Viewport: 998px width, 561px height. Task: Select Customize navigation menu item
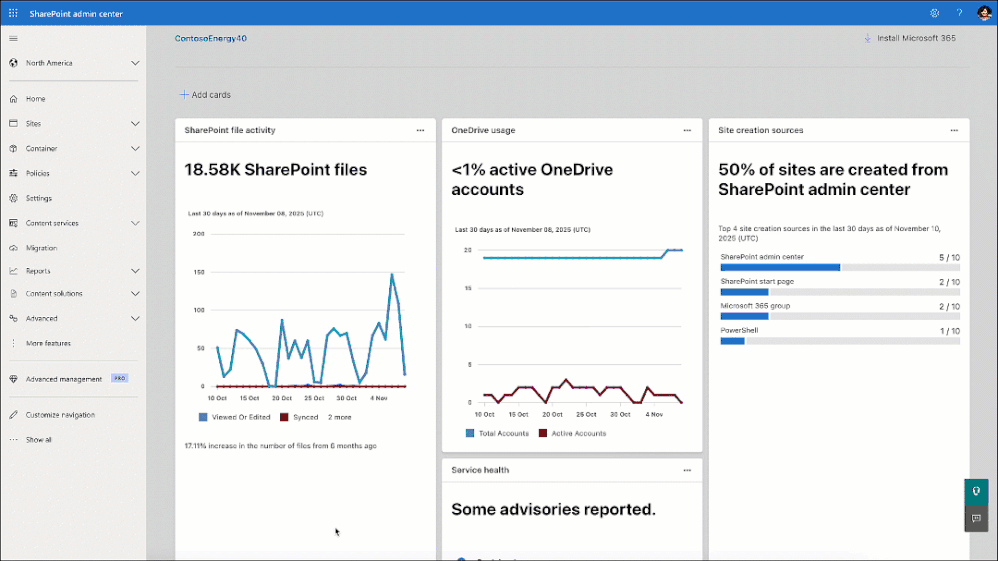[60, 415]
